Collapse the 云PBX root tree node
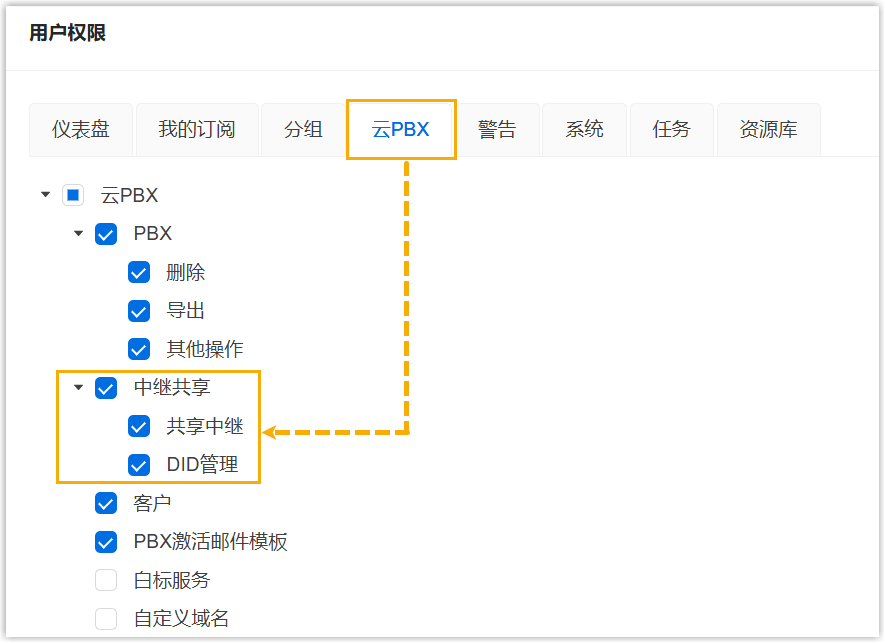This screenshot has width=885, height=643. point(45,195)
